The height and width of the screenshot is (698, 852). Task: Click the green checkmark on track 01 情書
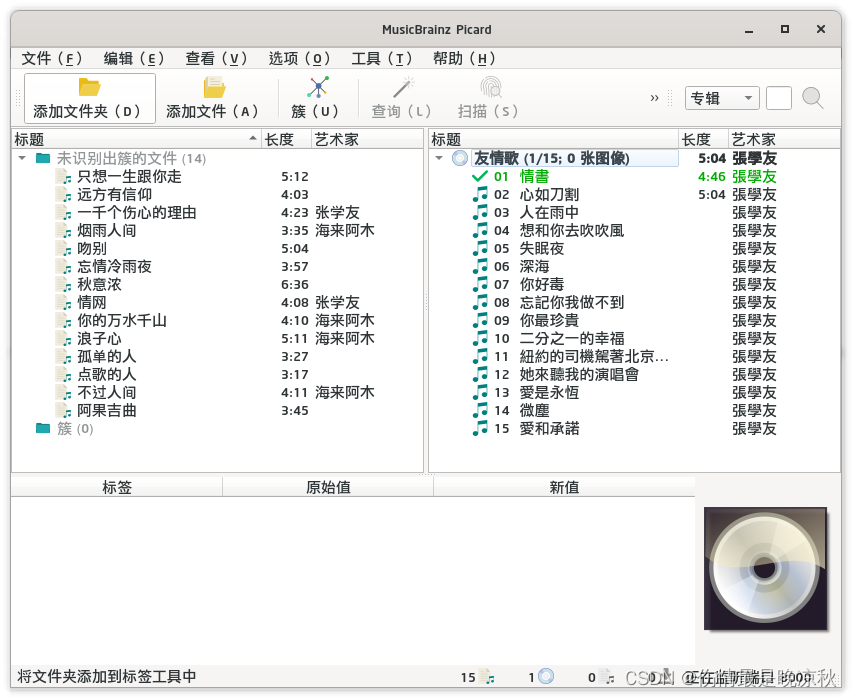coord(480,176)
